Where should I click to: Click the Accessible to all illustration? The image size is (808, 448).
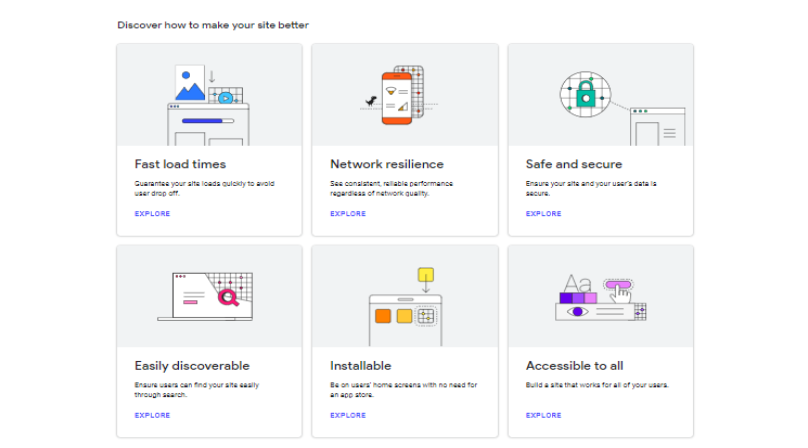point(601,297)
